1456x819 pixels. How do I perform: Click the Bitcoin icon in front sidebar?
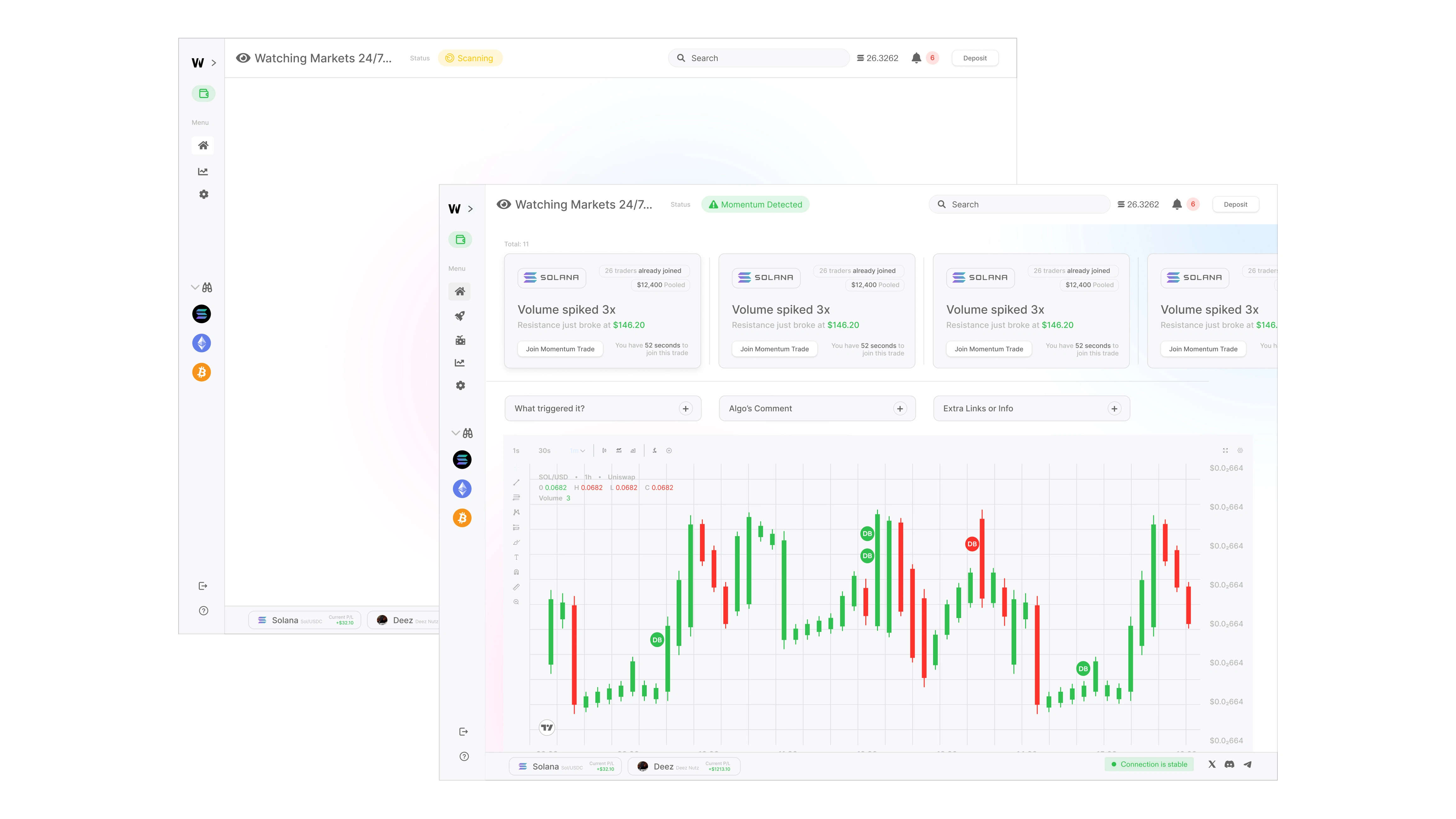tap(462, 518)
